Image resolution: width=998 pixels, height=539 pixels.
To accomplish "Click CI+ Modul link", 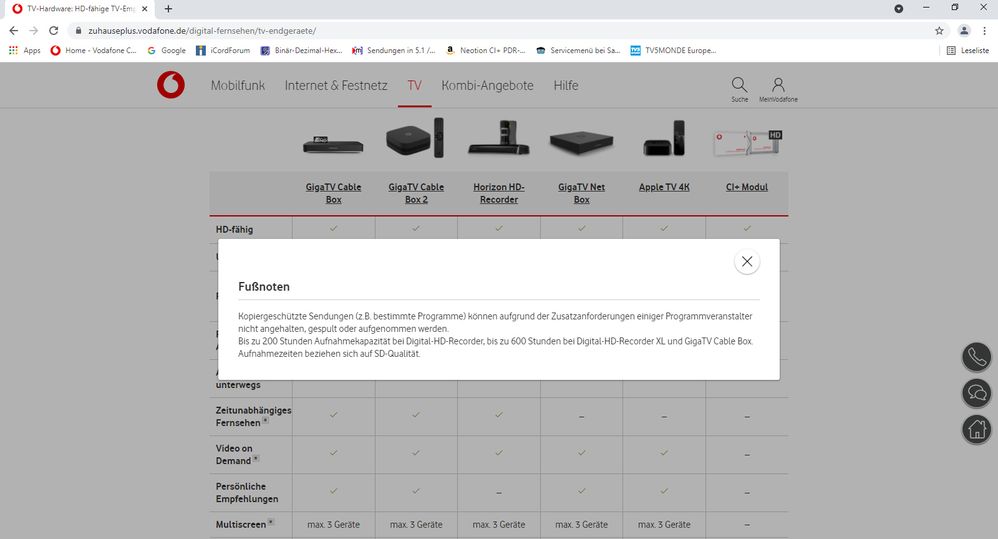I will pyautogui.click(x=747, y=187).
